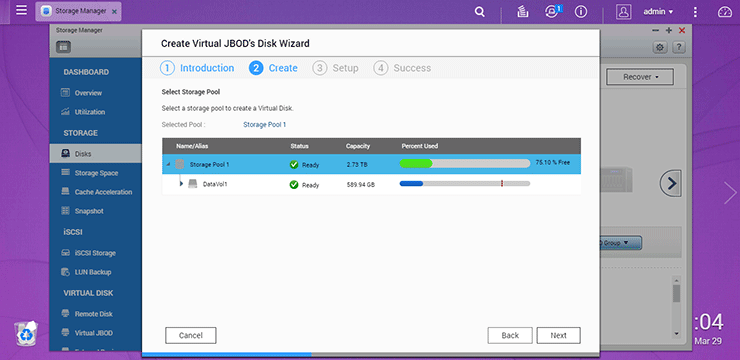Open the system info icon

[580, 12]
